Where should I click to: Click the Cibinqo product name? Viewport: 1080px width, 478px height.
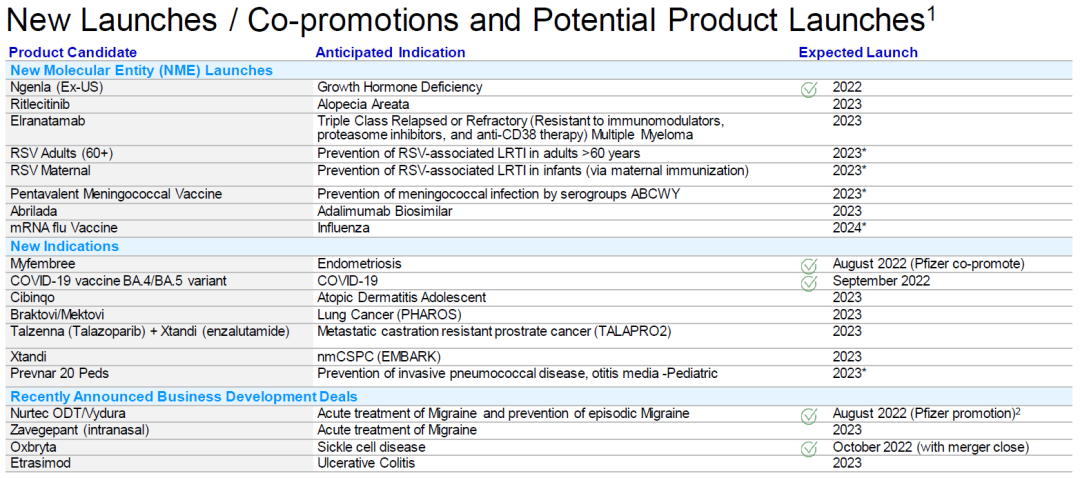click(32, 298)
